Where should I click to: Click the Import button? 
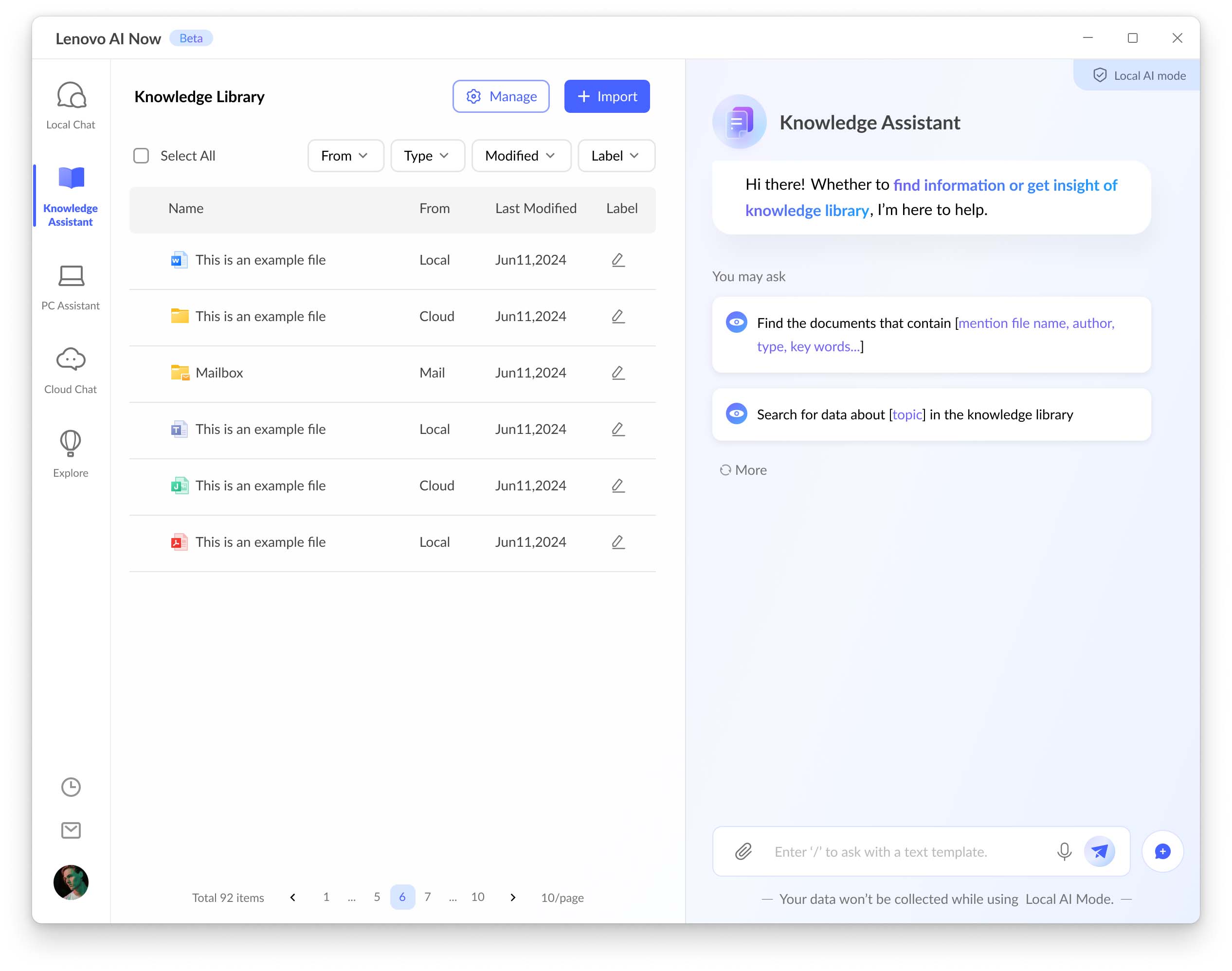tap(607, 97)
